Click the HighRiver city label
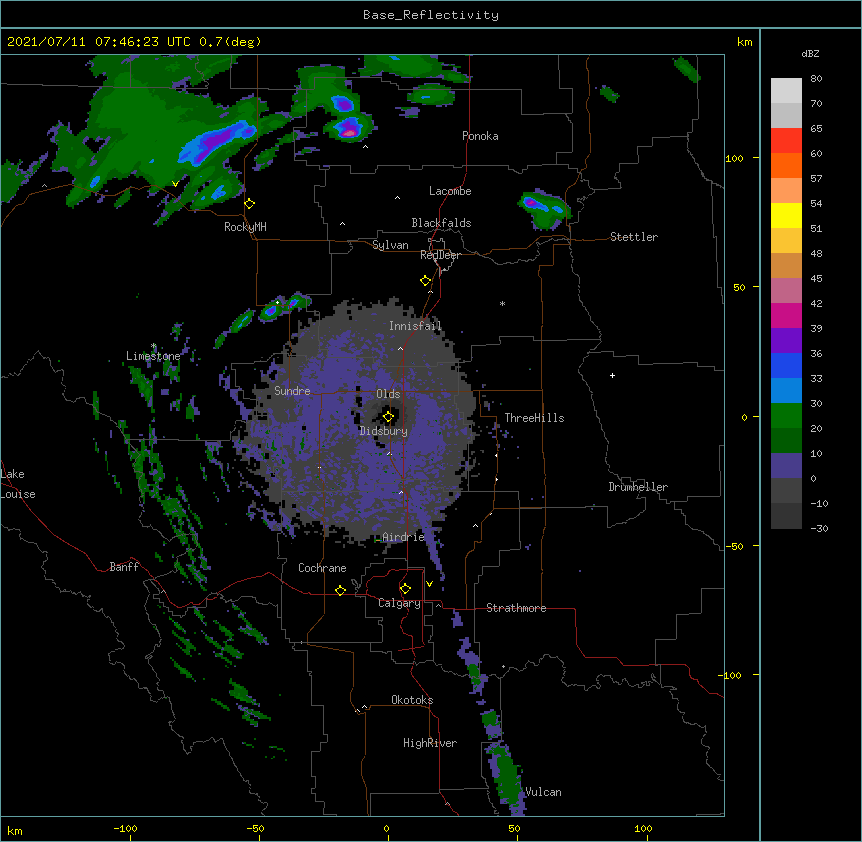The image size is (862, 842). click(x=430, y=743)
